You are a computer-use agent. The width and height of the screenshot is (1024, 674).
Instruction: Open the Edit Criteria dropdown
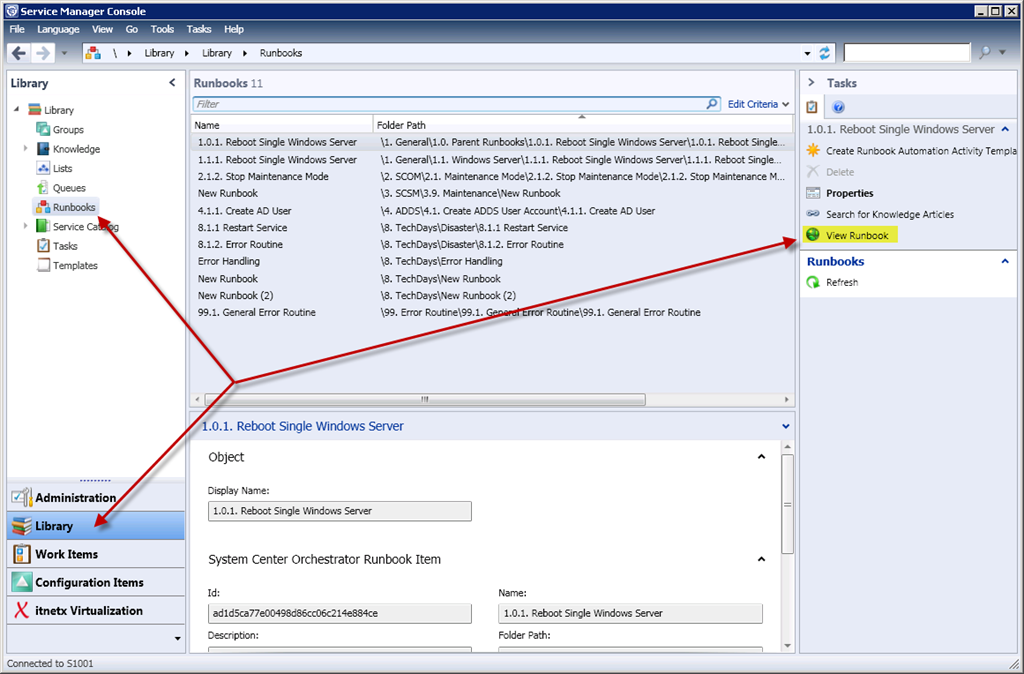[758, 104]
